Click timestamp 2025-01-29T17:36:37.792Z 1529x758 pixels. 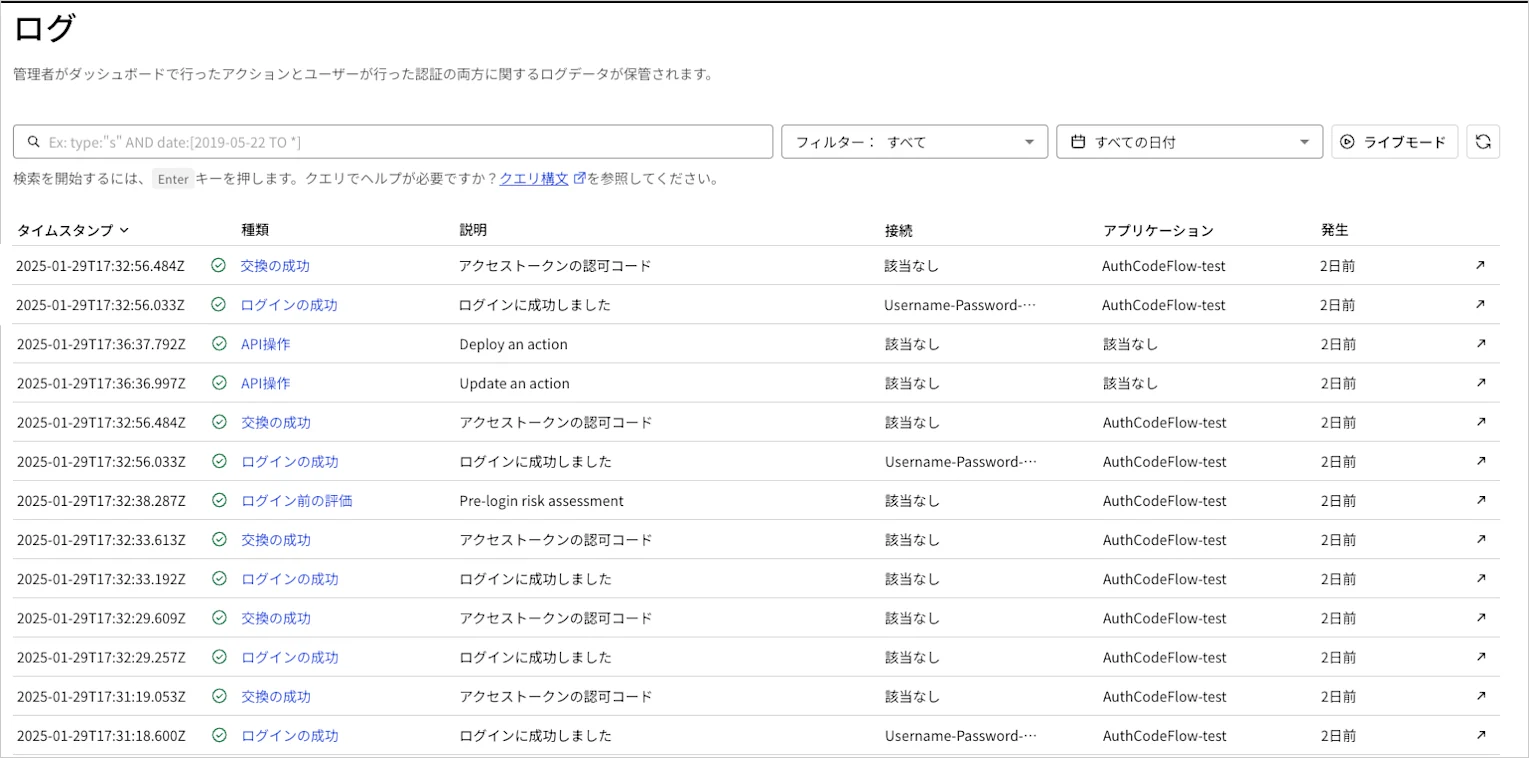tap(101, 344)
